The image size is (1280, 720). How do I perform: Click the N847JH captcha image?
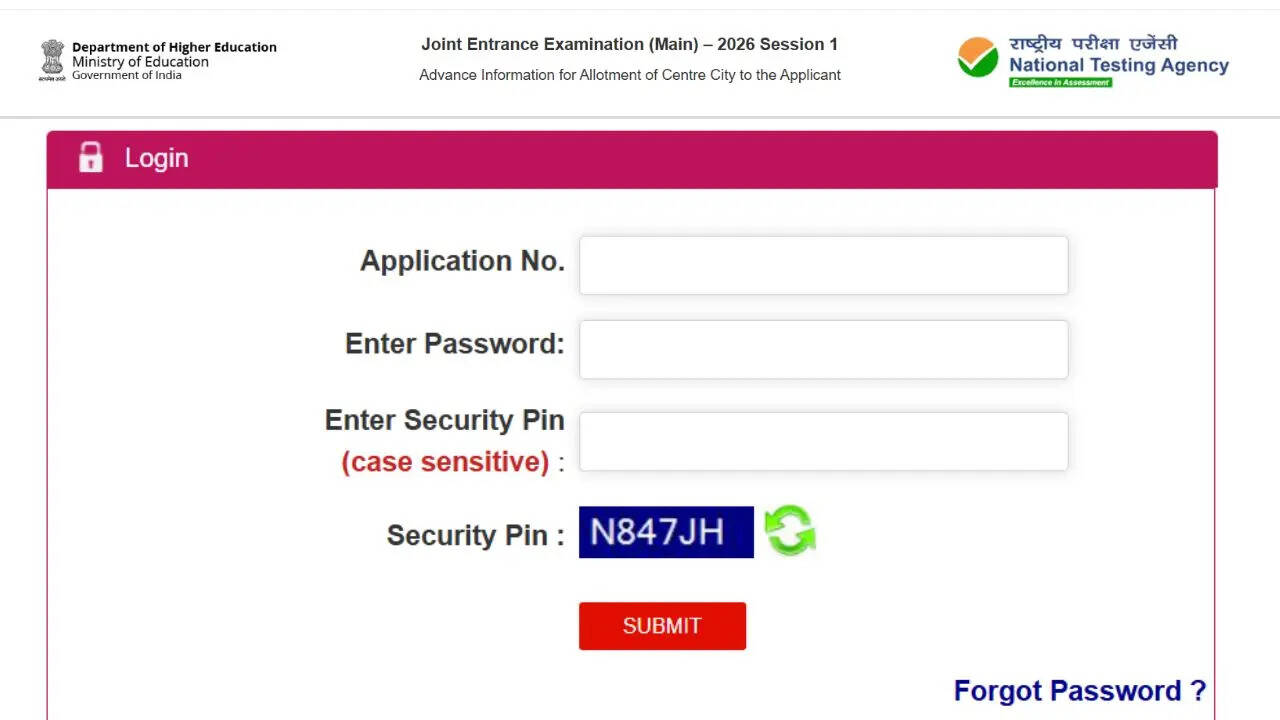[666, 532]
